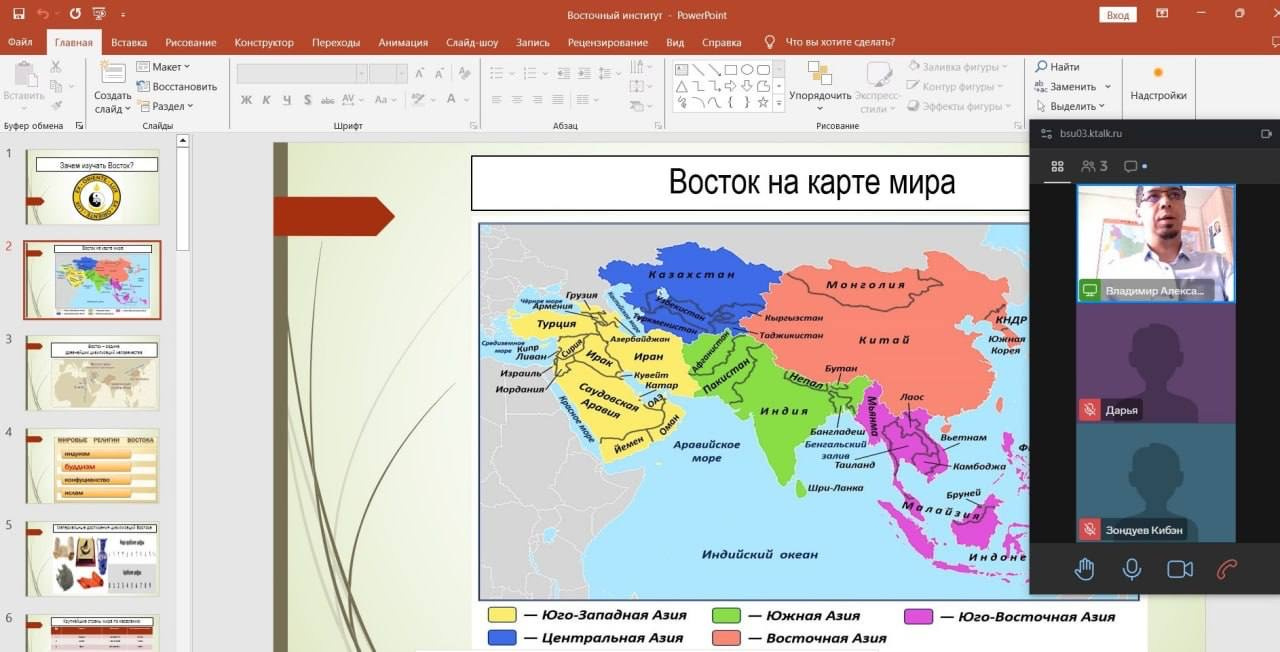
Task: Toggle camera in the call controls
Action: (x=1180, y=569)
